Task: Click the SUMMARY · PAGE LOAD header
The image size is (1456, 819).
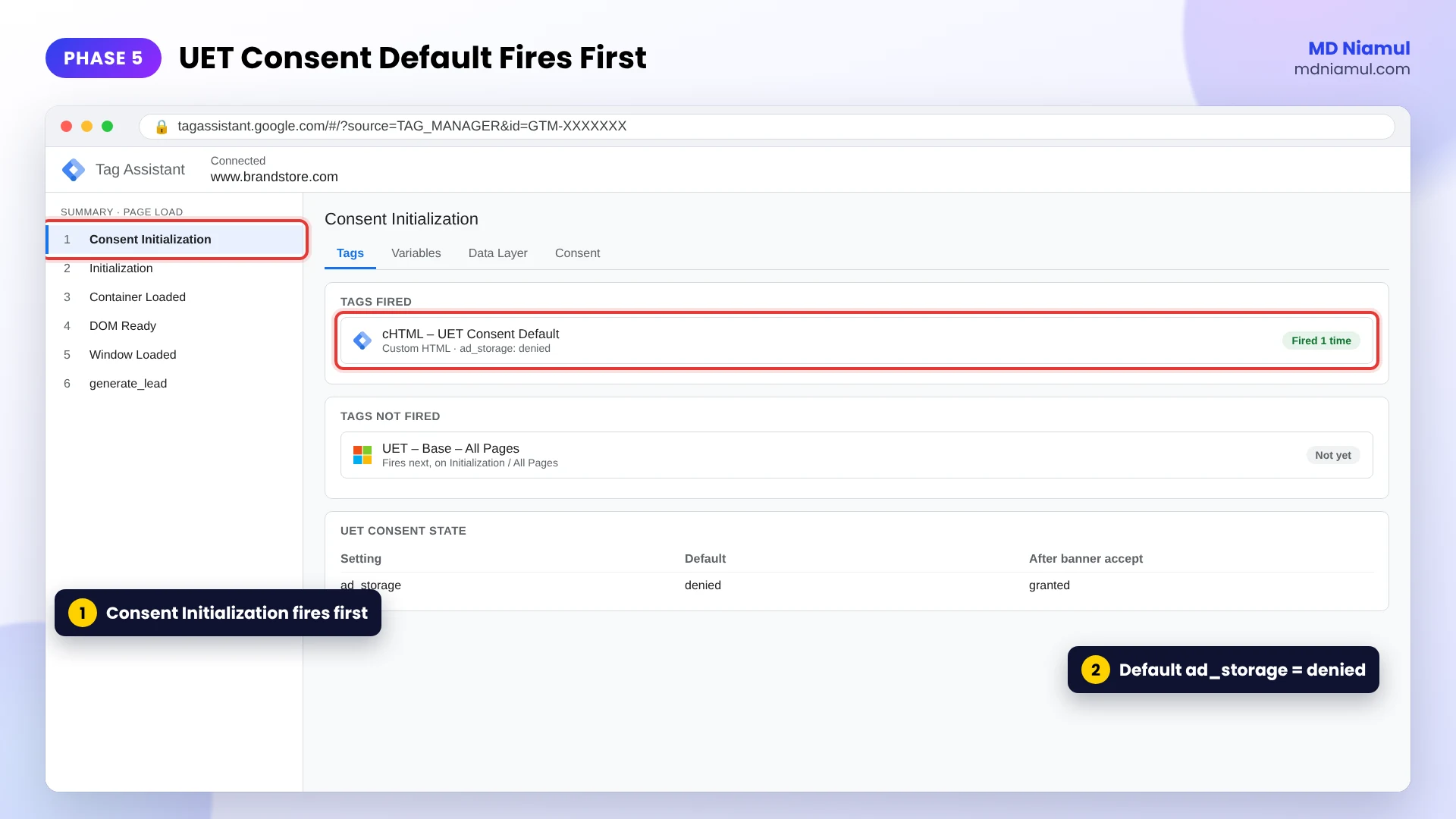Action: pyautogui.click(x=121, y=212)
